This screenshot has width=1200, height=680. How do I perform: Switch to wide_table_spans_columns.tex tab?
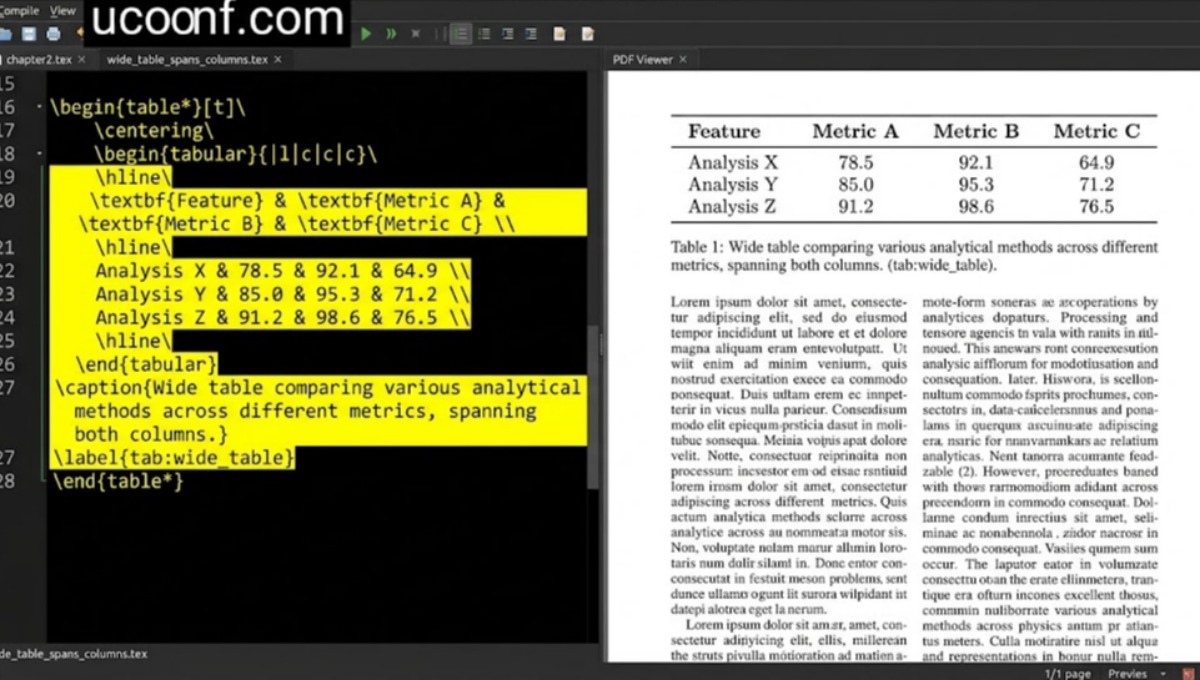click(x=187, y=60)
